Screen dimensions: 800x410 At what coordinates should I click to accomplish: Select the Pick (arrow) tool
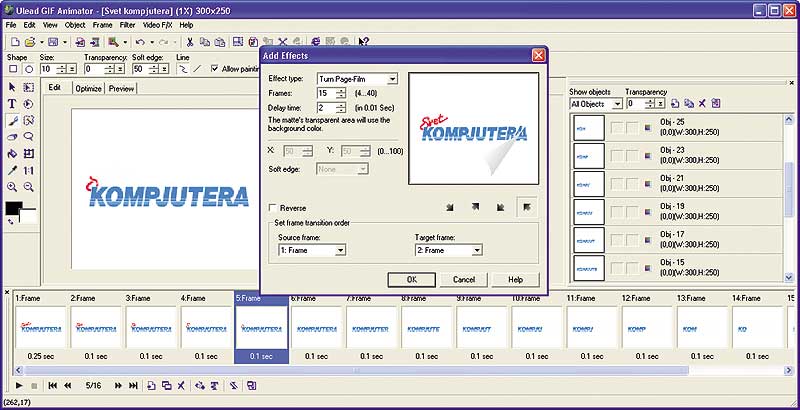point(12,88)
